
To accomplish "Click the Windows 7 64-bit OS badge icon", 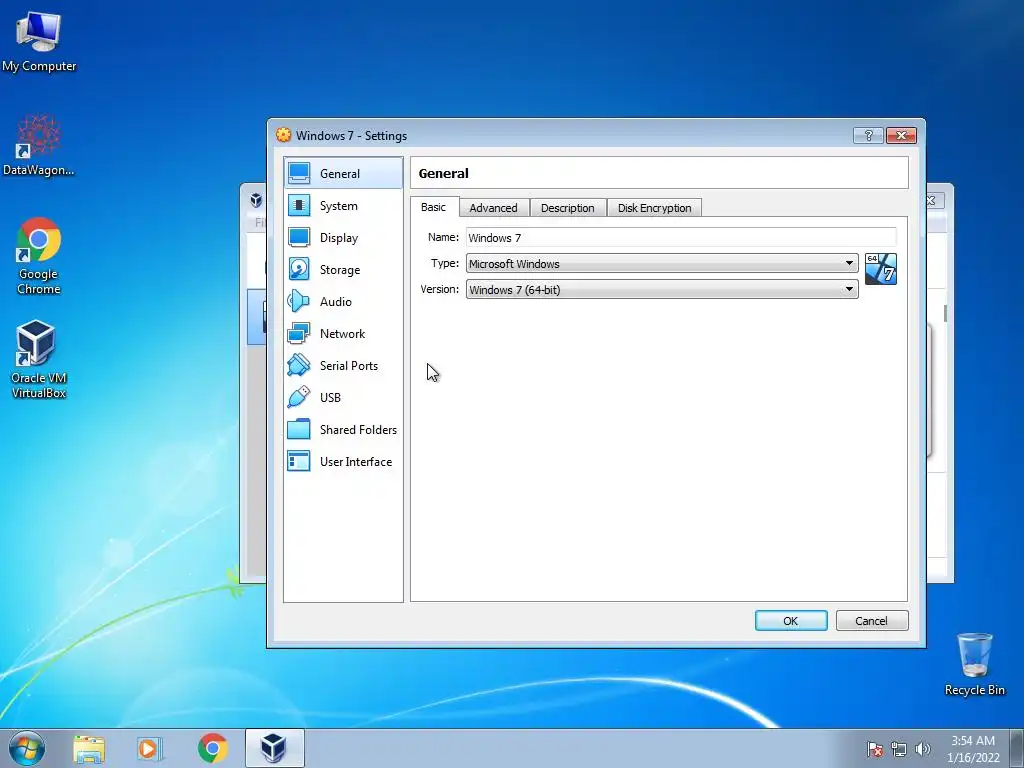I will pyautogui.click(x=880, y=269).
